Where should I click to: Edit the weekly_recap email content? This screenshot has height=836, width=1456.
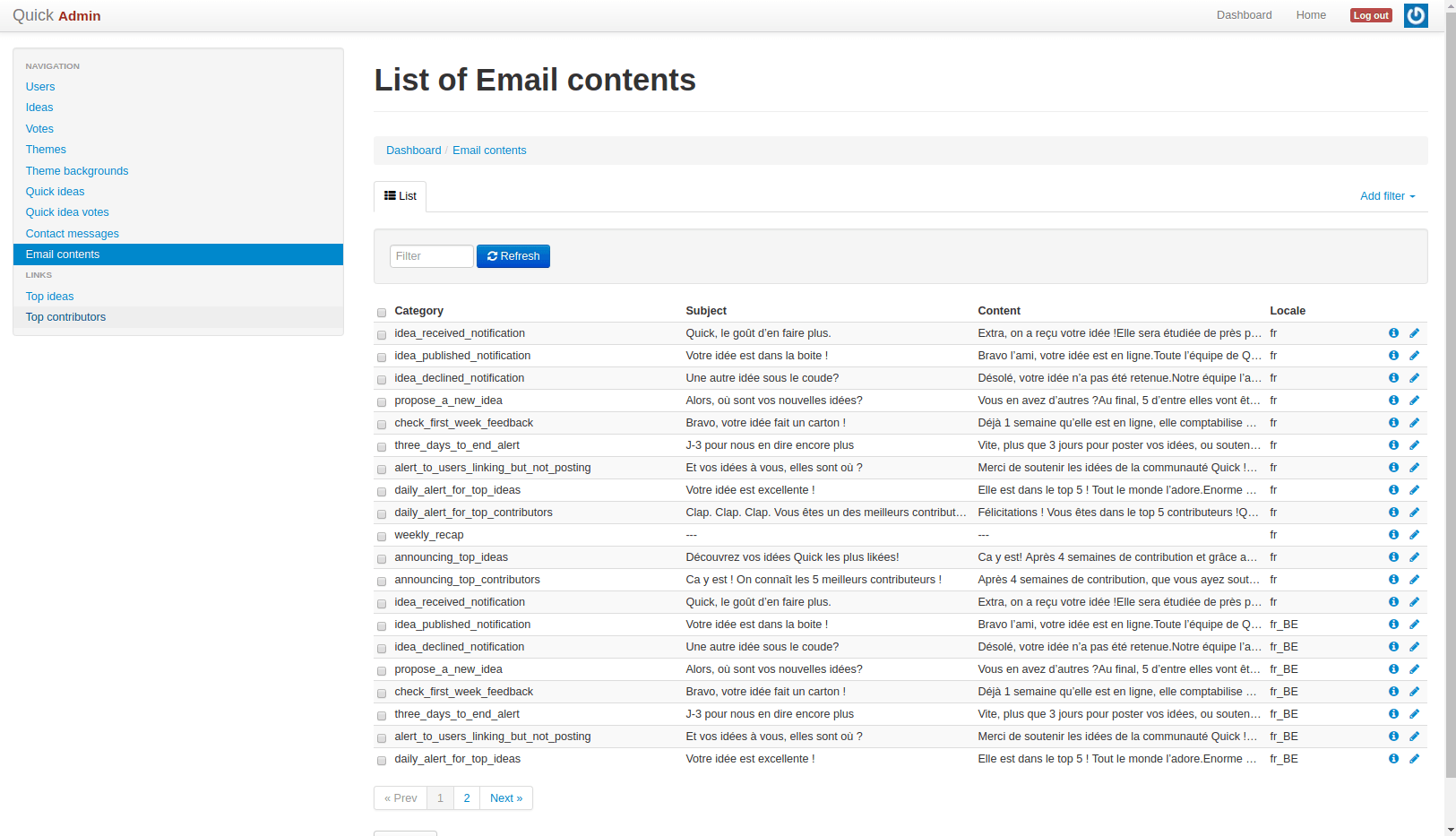[x=1414, y=535]
